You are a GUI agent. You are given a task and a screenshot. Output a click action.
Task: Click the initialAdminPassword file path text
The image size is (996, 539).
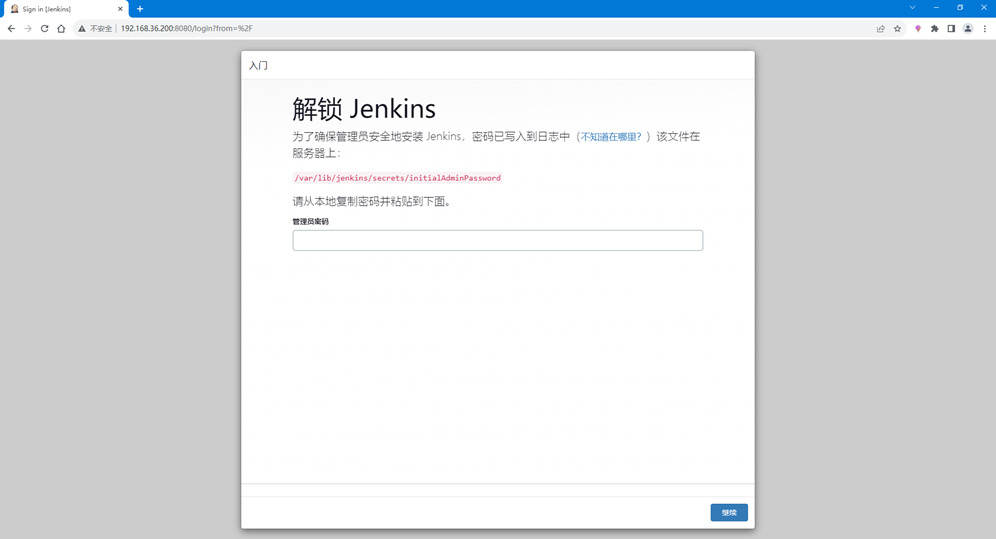coord(398,178)
